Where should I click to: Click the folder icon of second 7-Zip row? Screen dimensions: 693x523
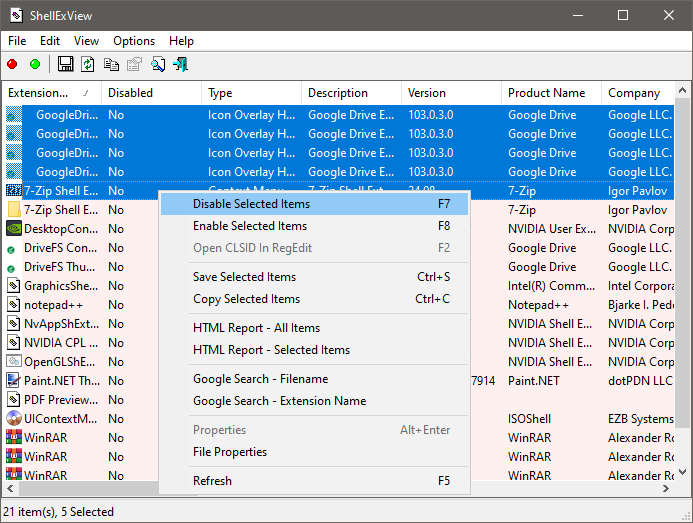[x=14, y=210]
